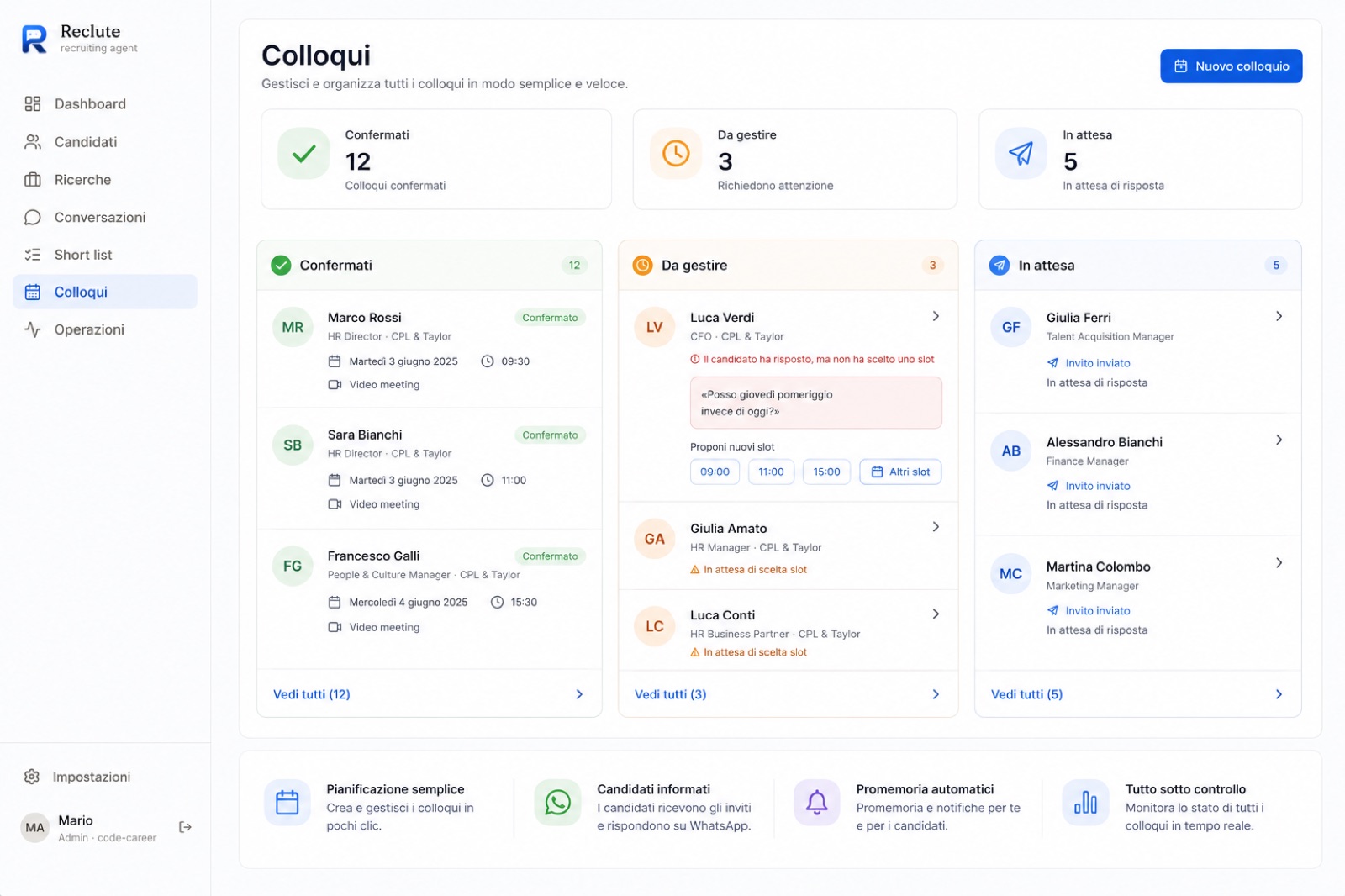Click the MR avatar for Marco Rossi
The height and width of the screenshot is (896, 1345).
click(293, 328)
